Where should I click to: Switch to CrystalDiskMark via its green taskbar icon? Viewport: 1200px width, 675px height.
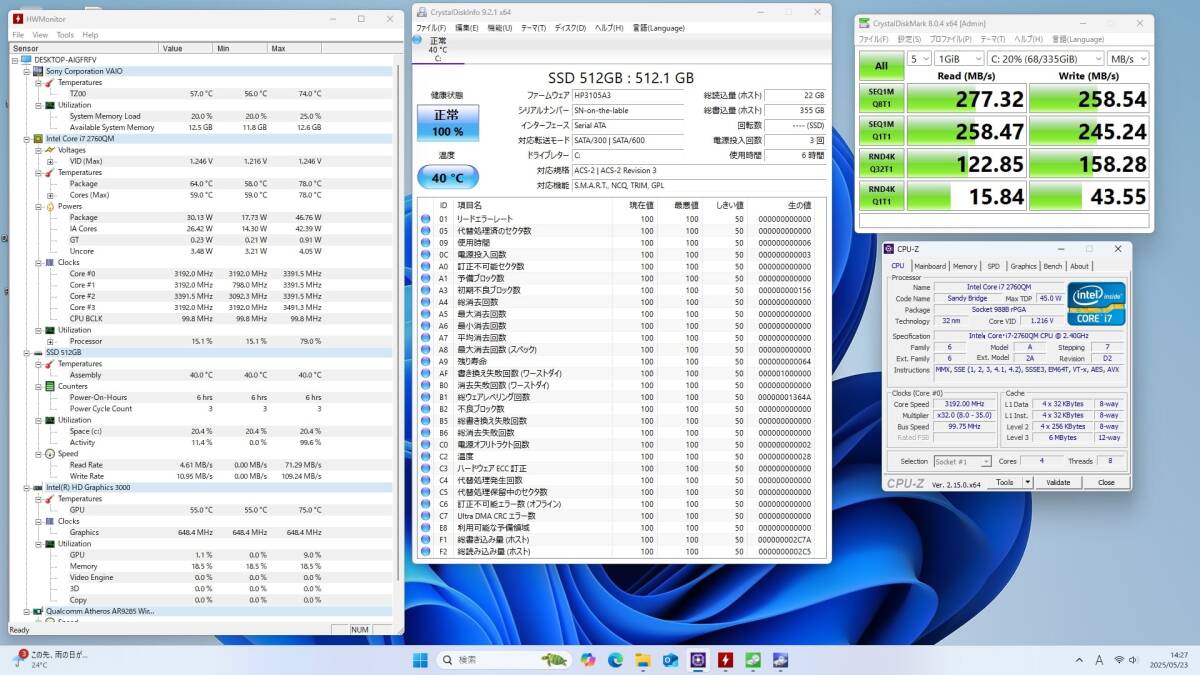pos(752,660)
